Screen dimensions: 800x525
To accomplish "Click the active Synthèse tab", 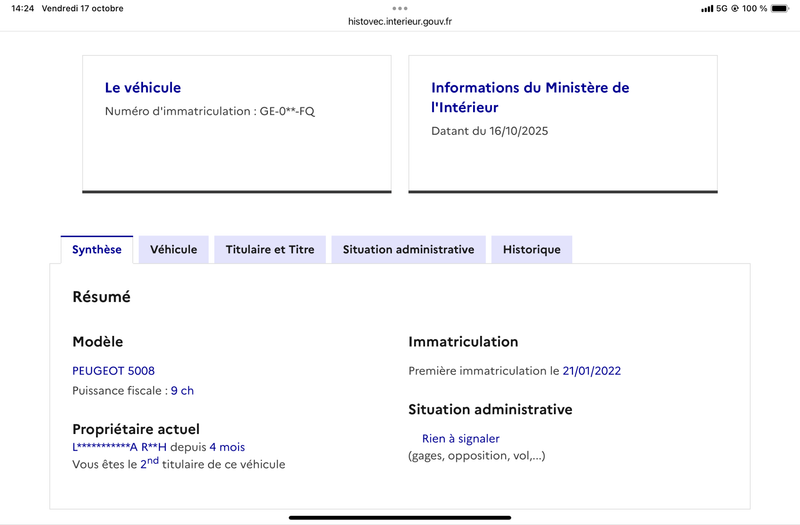I will click(x=97, y=249).
